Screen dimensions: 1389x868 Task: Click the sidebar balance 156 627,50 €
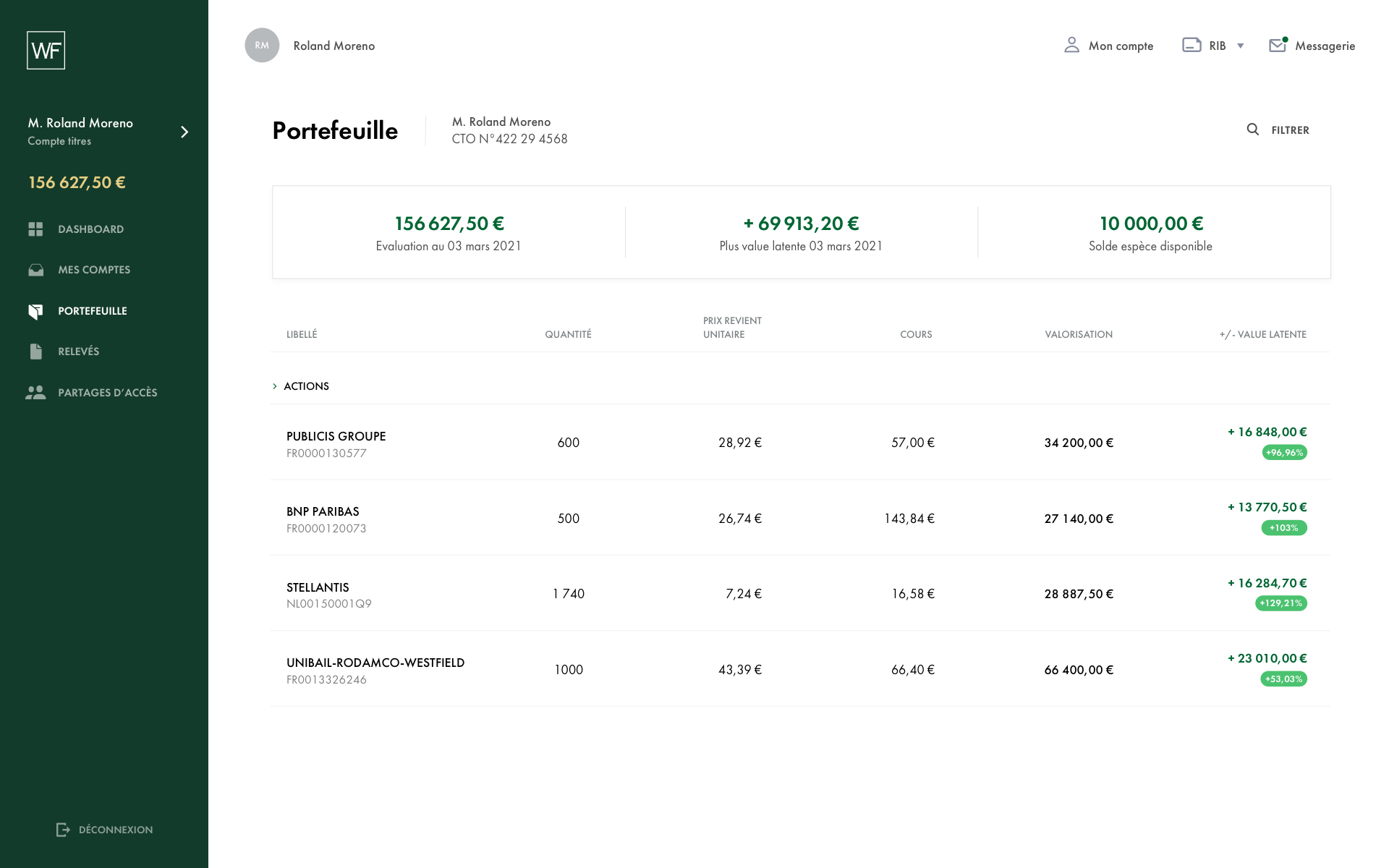tap(77, 182)
